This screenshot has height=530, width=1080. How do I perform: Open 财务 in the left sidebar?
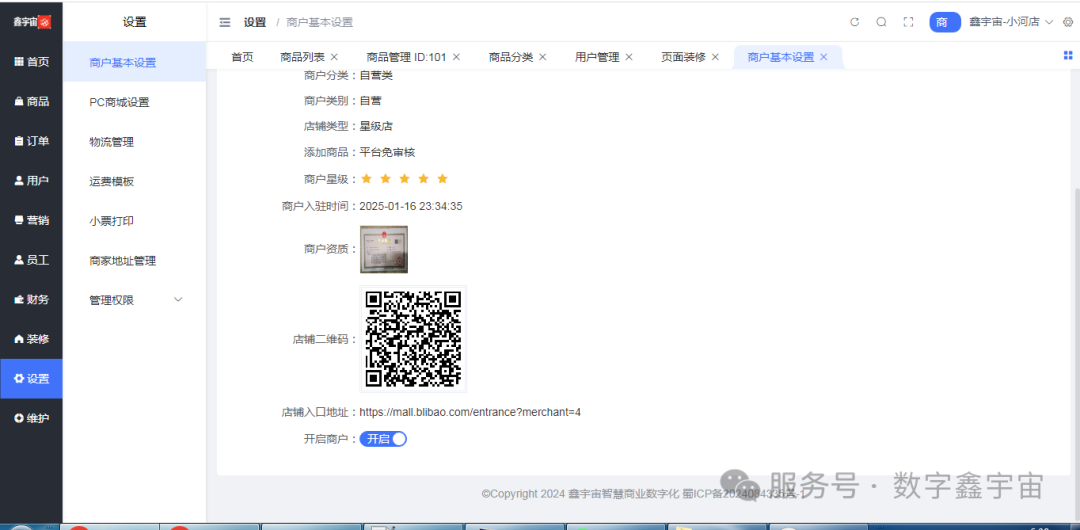coord(31,299)
